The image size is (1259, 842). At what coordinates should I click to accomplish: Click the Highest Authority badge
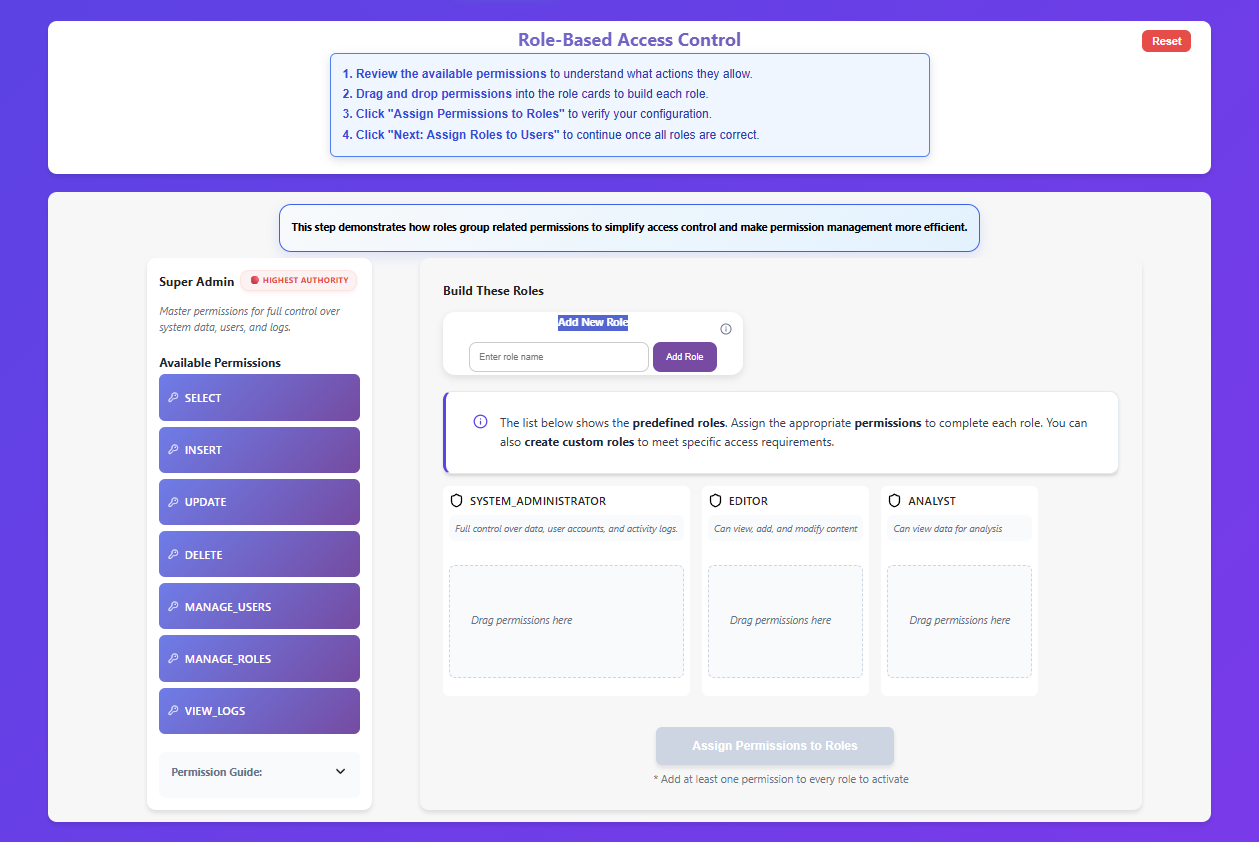pyautogui.click(x=298, y=281)
